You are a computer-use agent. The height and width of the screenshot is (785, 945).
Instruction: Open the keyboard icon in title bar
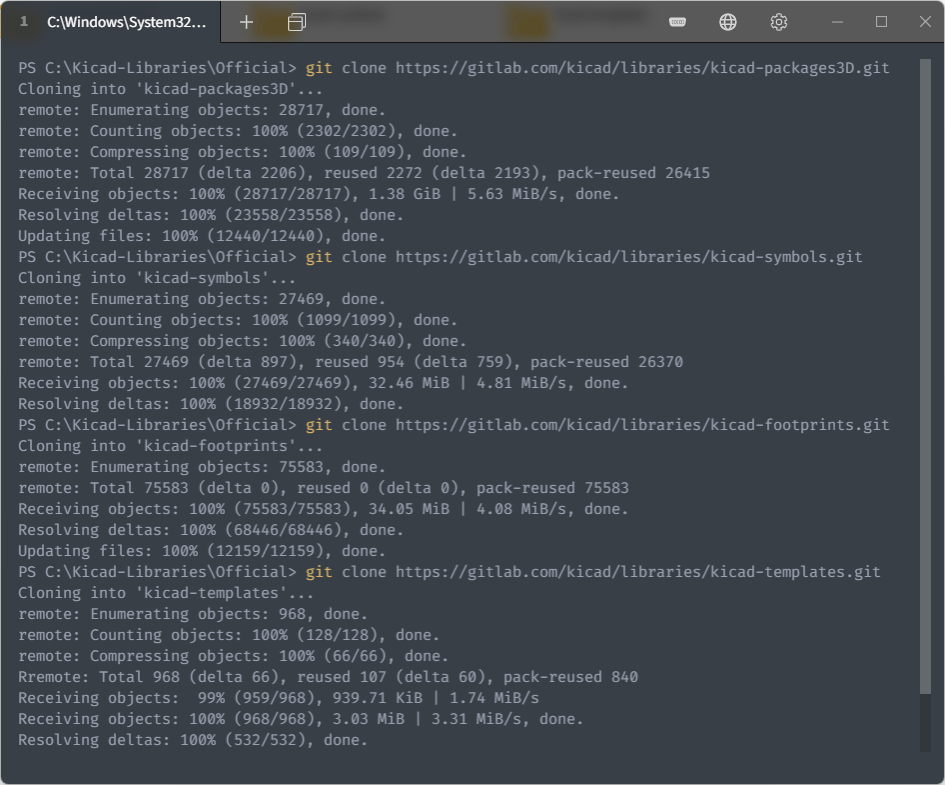tap(677, 22)
